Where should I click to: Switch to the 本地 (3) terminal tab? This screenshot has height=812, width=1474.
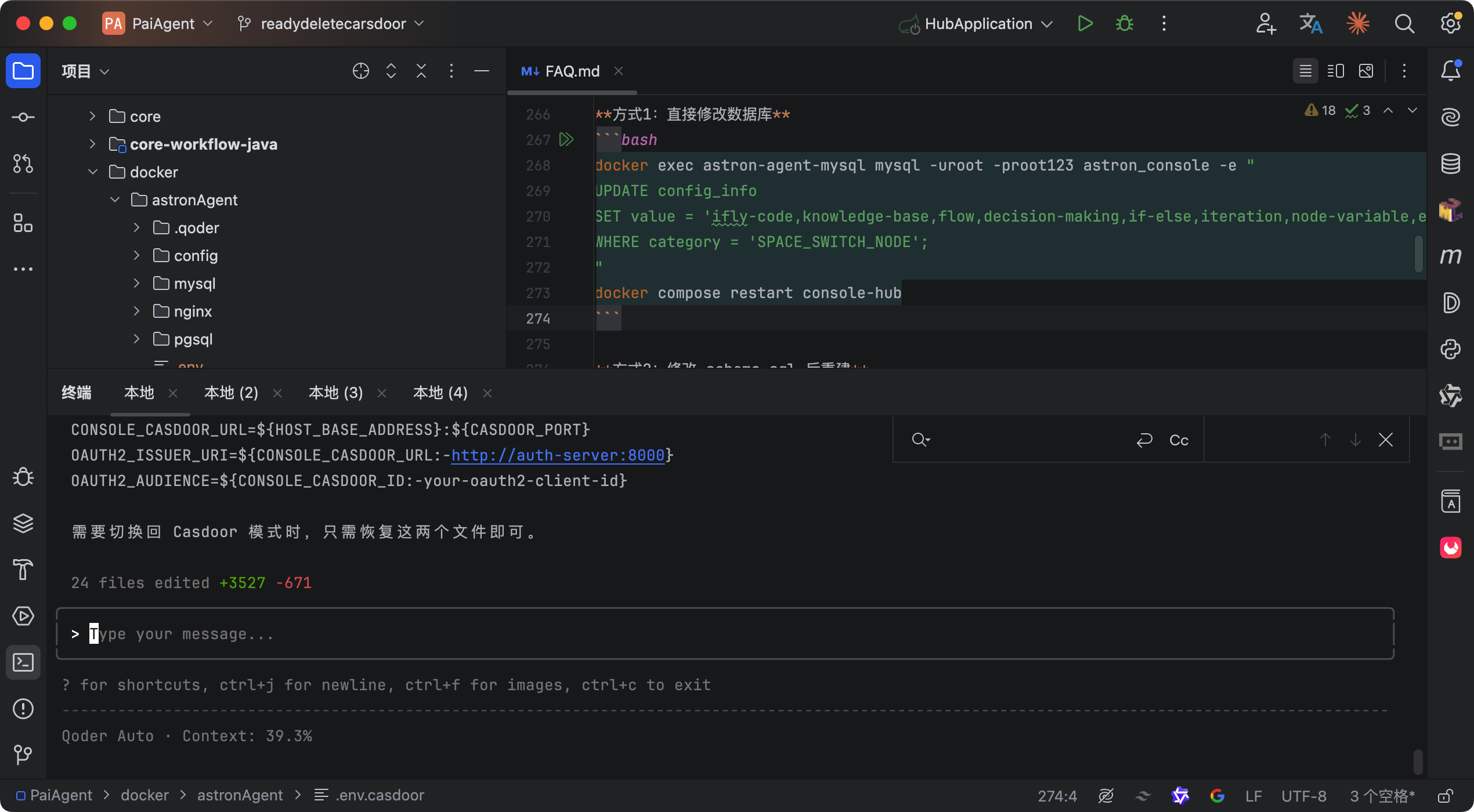pos(335,393)
